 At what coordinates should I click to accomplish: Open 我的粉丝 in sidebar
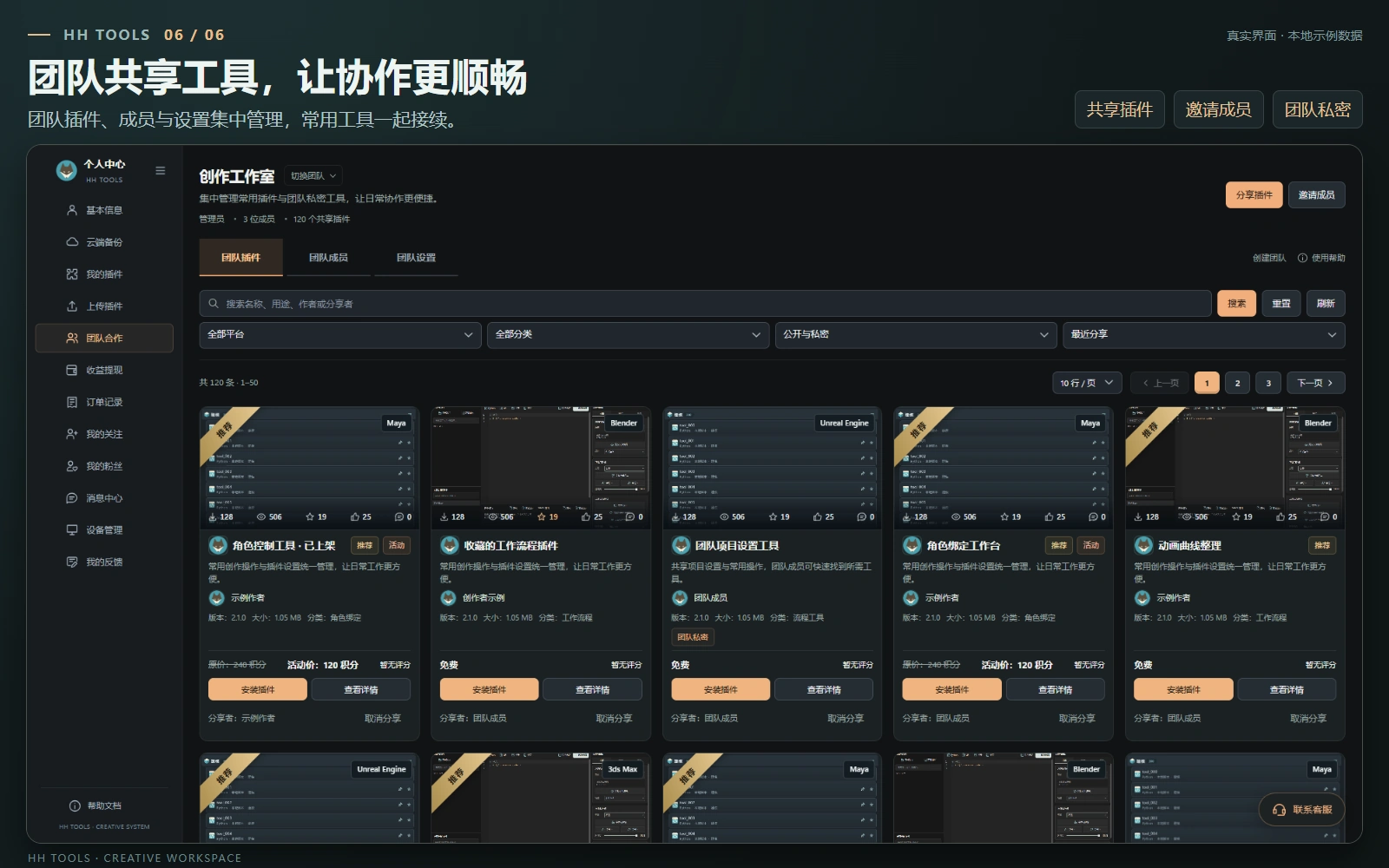(x=104, y=466)
